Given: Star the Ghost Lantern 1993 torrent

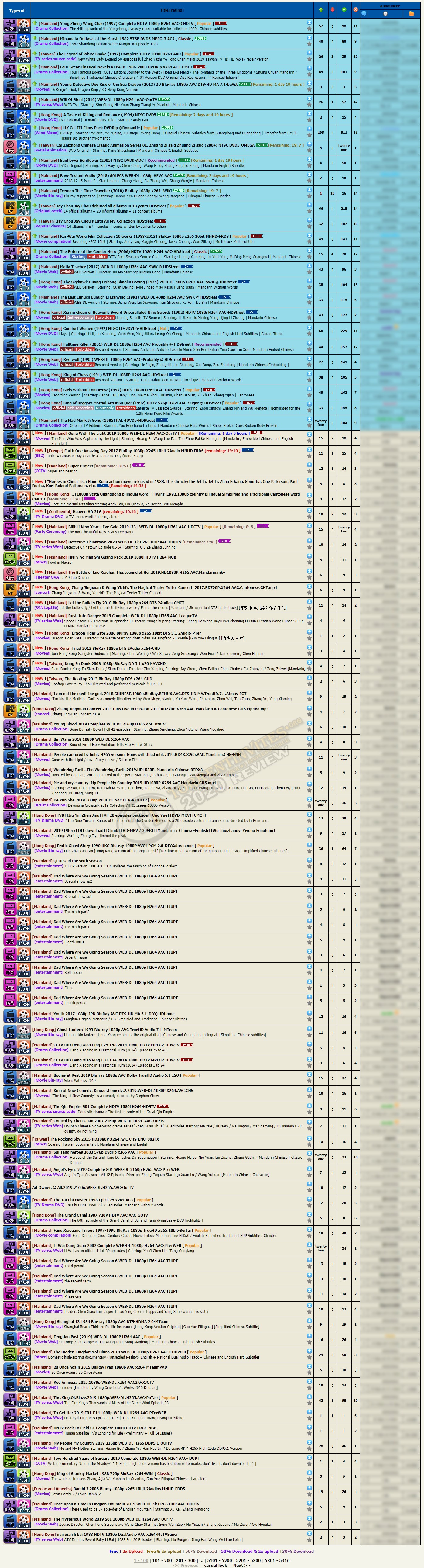Looking at the screenshot, I should pos(309,1035).
